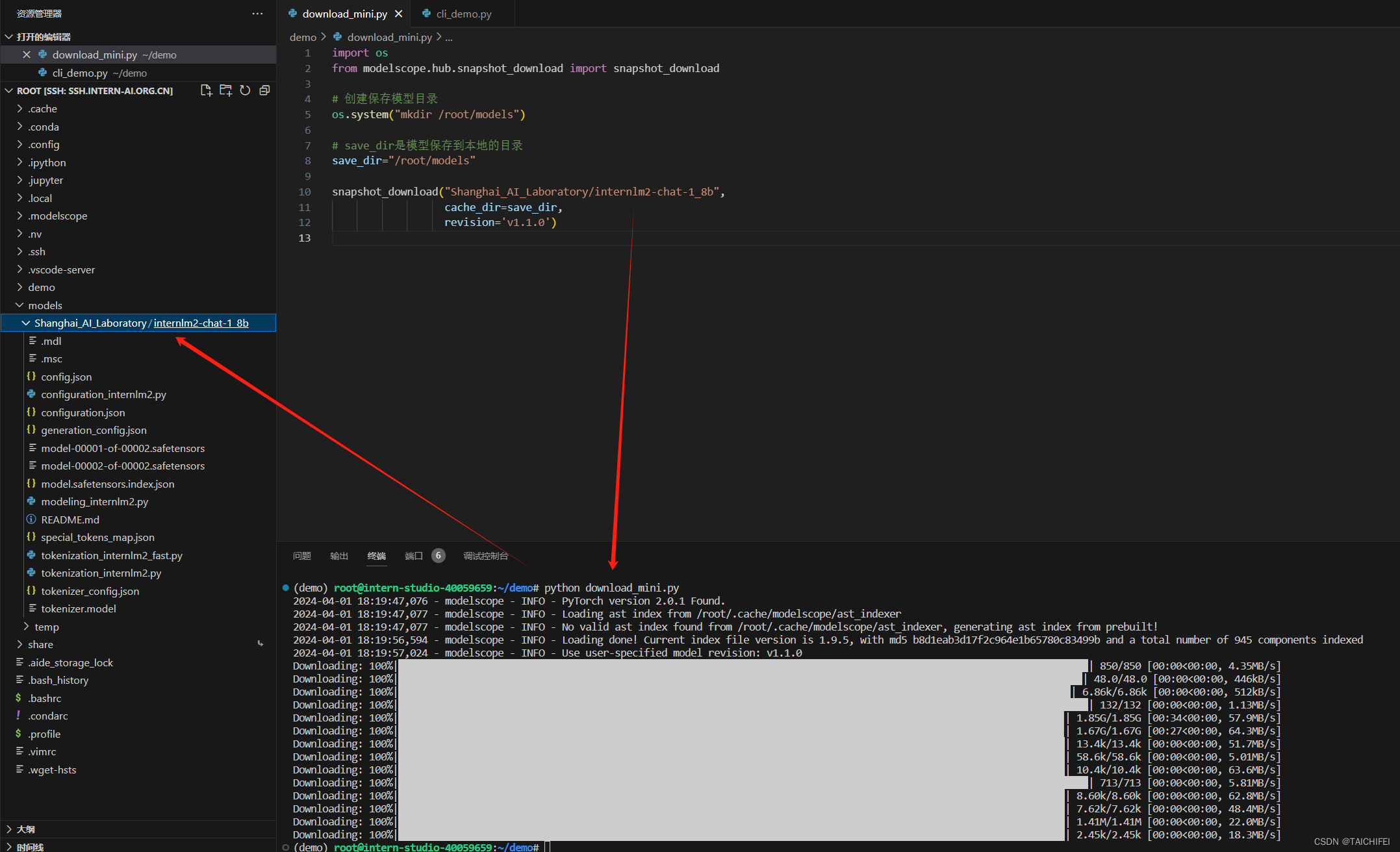1400x852 pixels.
Task: Expand the demo folder
Action: pyautogui.click(x=42, y=287)
